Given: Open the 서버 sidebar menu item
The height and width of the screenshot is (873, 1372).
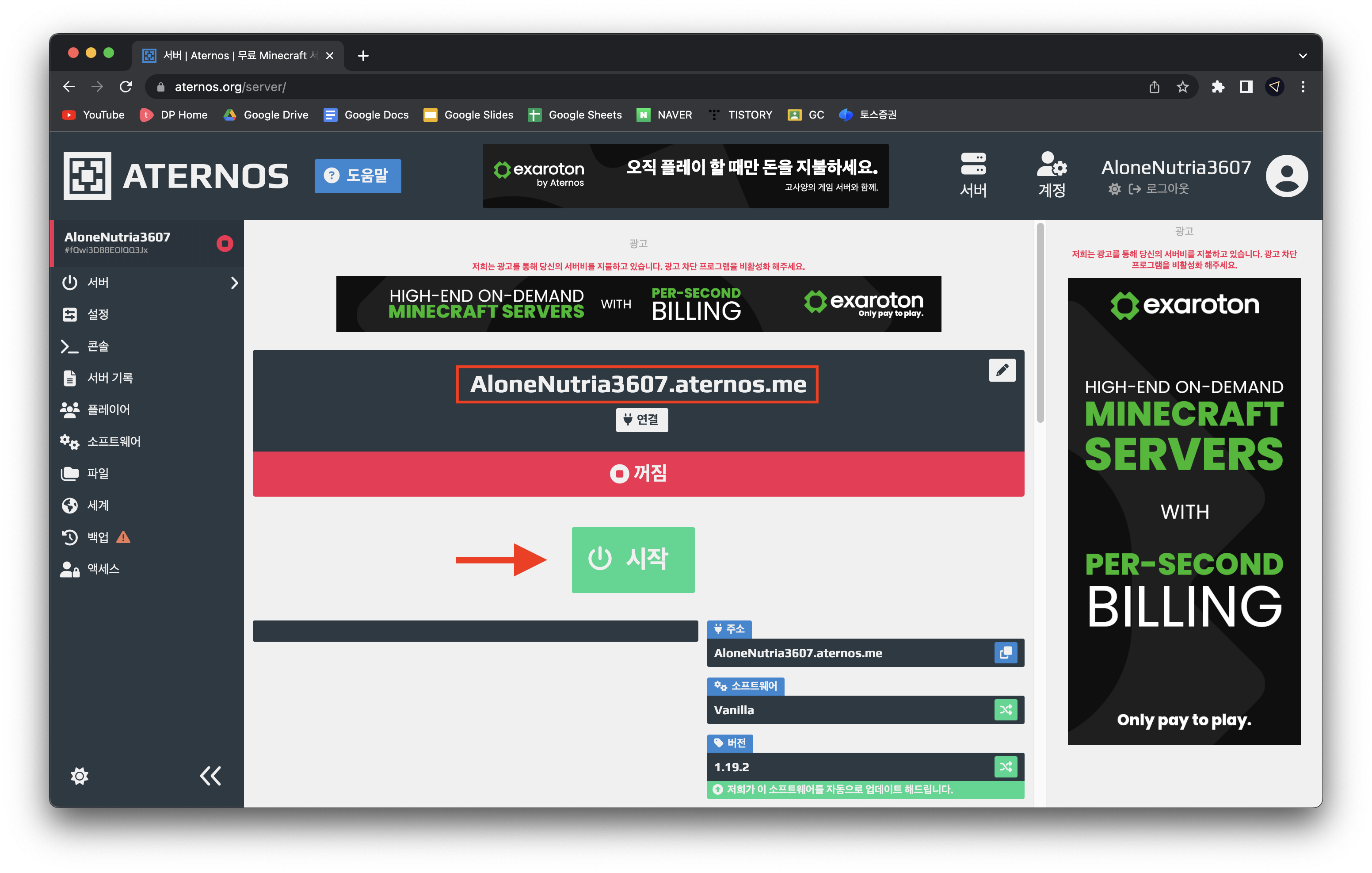Looking at the screenshot, I should tap(147, 282).
